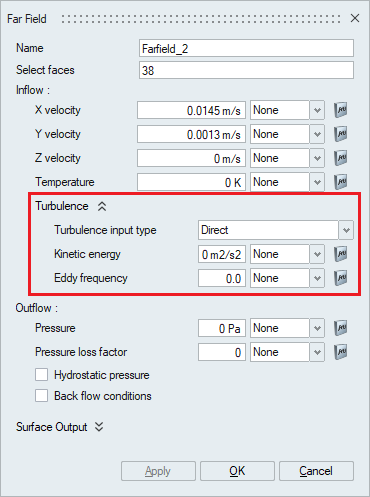Select the Select faces input field

point(246,70)
